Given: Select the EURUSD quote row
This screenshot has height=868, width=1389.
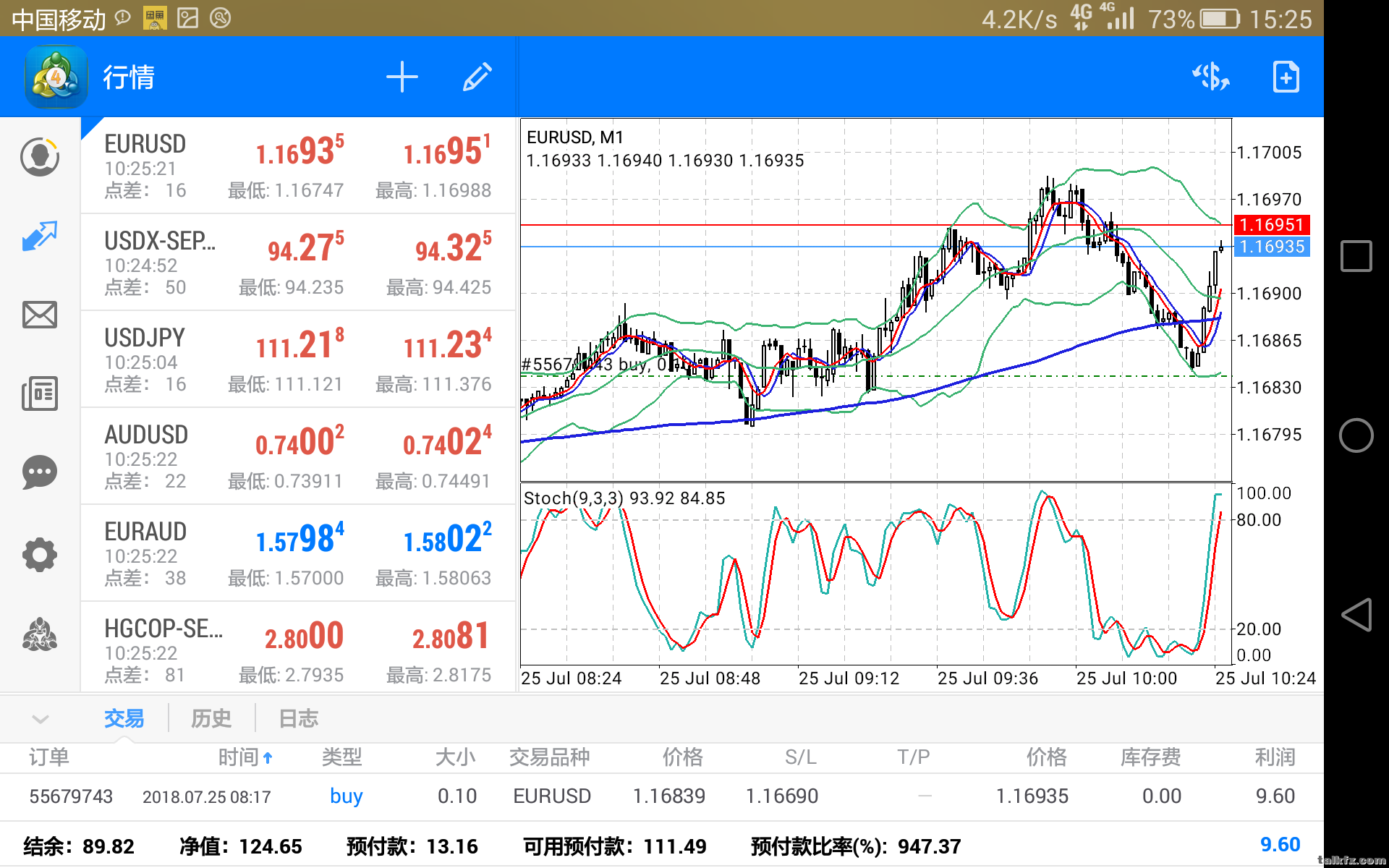Looking at the screenshot, I should (x=298, y=166).
